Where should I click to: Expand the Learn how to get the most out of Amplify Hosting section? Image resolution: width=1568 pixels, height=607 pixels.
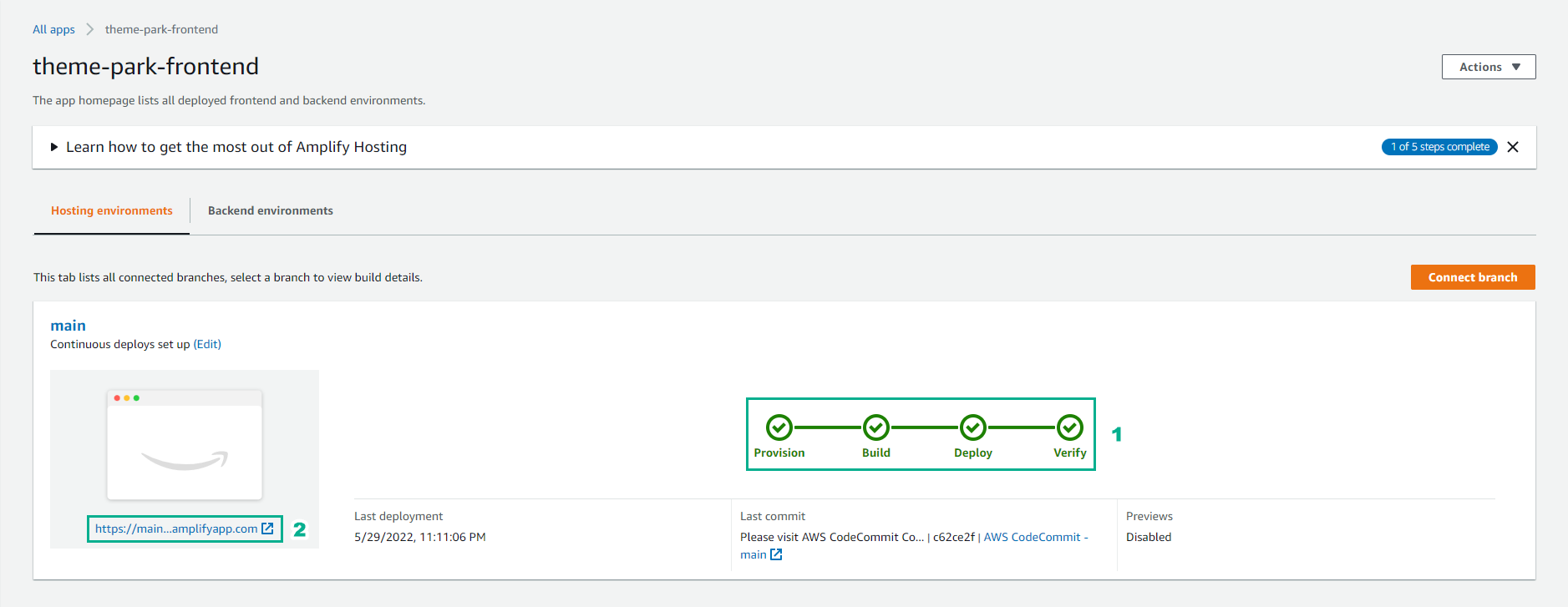[x=228, y=147]
